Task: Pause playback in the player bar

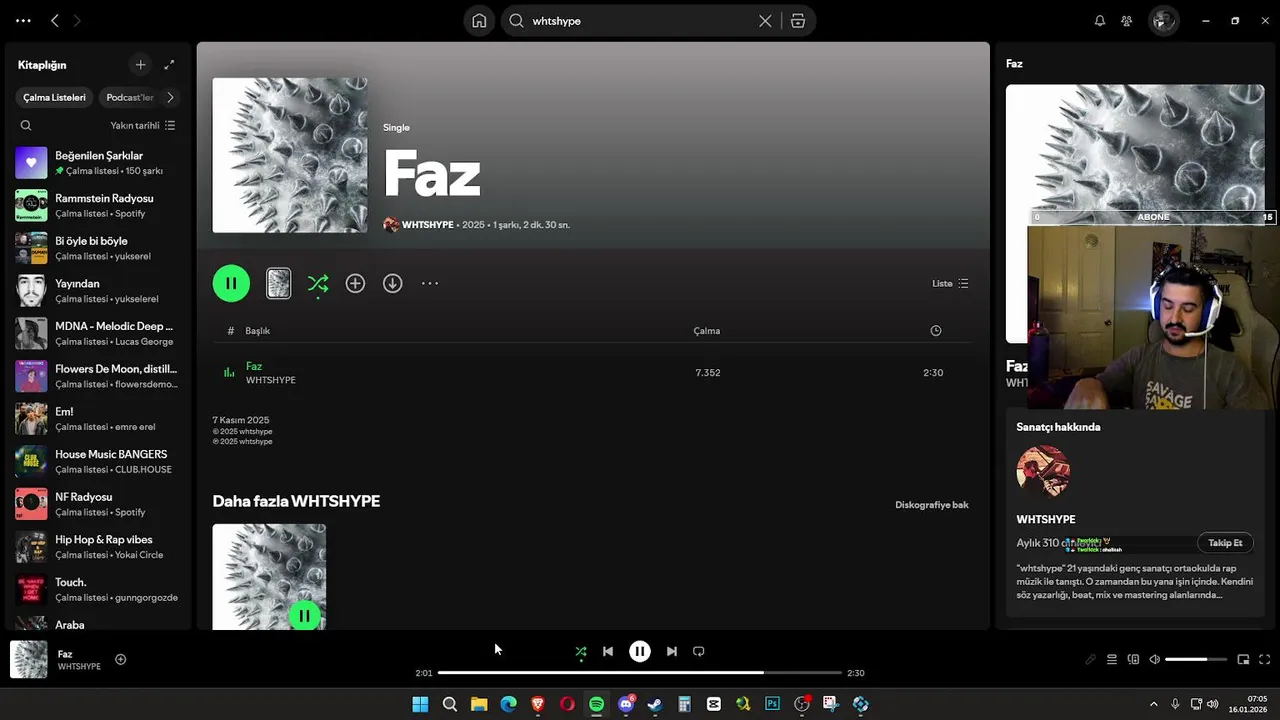Action: click(640, 651)
